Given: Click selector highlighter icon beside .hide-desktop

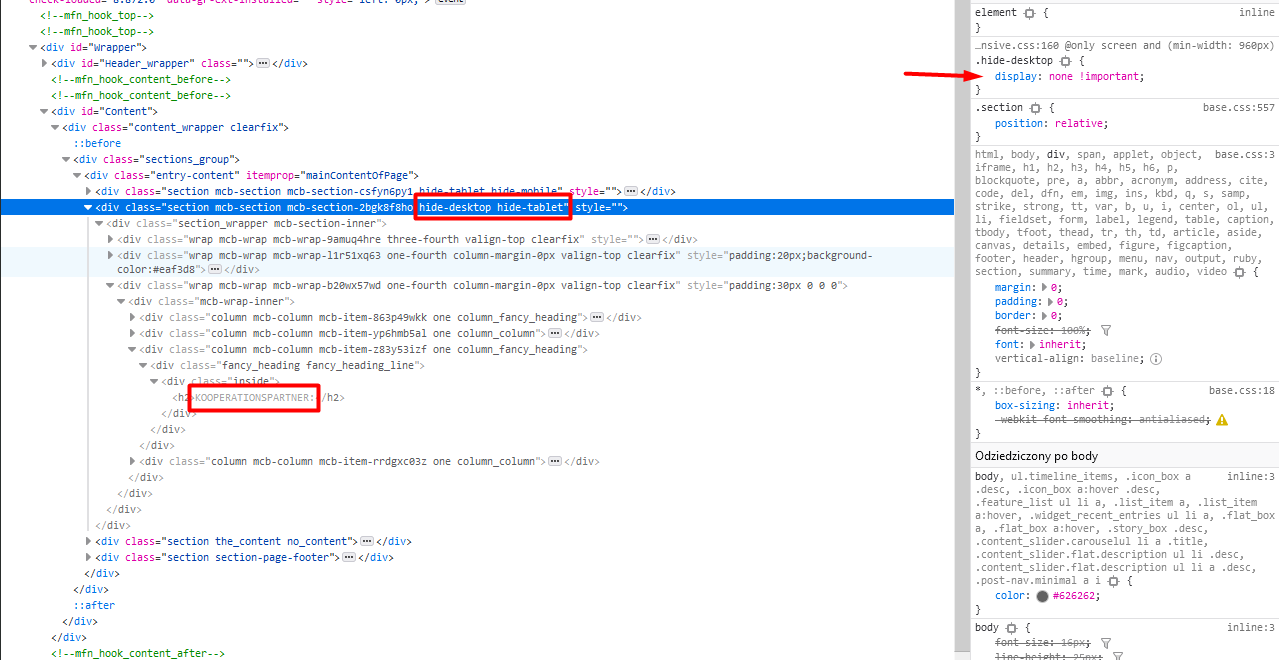Looking at the screenshot, I should pyautogui.click(x=1065, y=61).
